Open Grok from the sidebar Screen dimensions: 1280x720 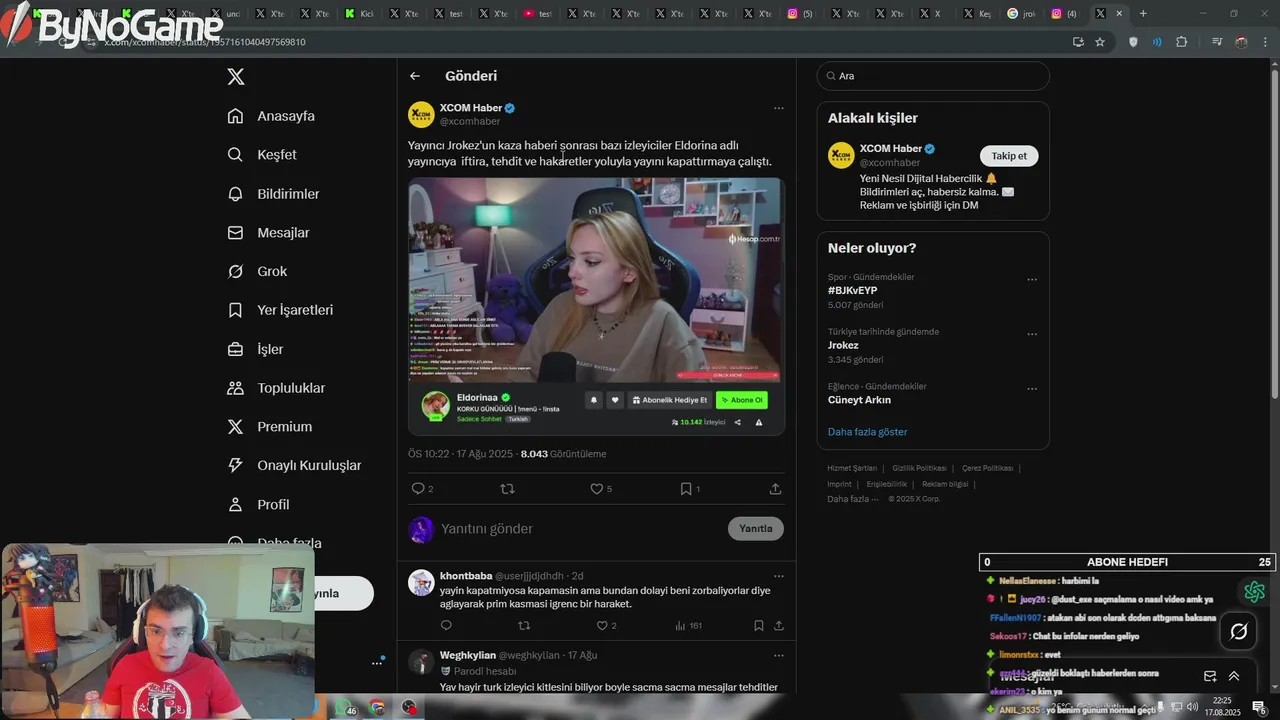257,272
